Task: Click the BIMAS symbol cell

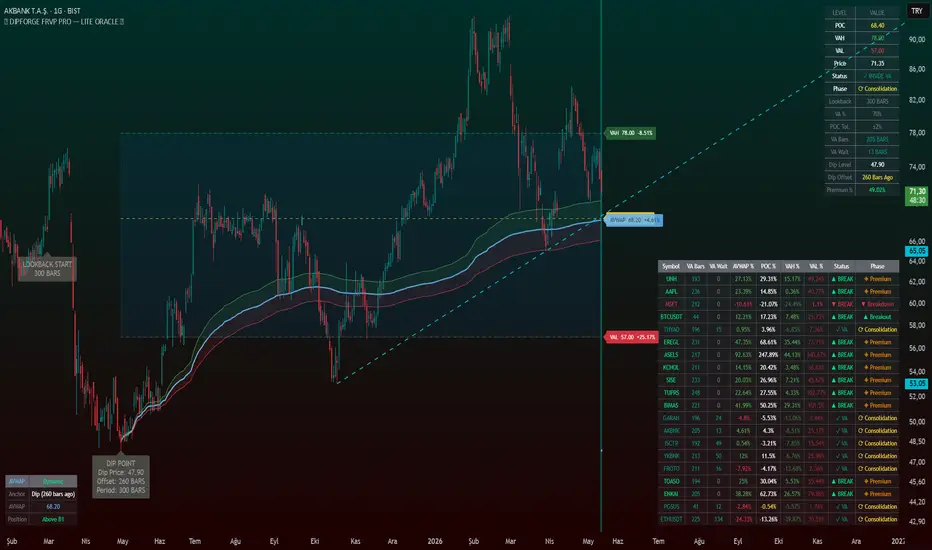Action: coord(671,406)
